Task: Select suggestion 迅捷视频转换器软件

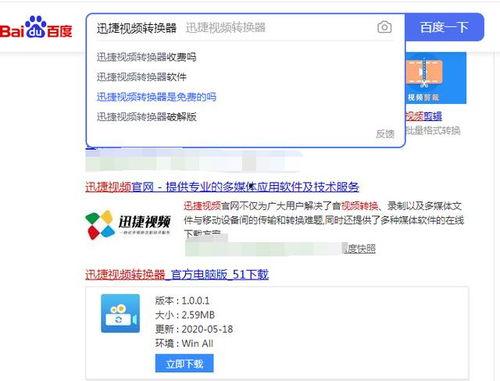Action: (x=141, y=77)
